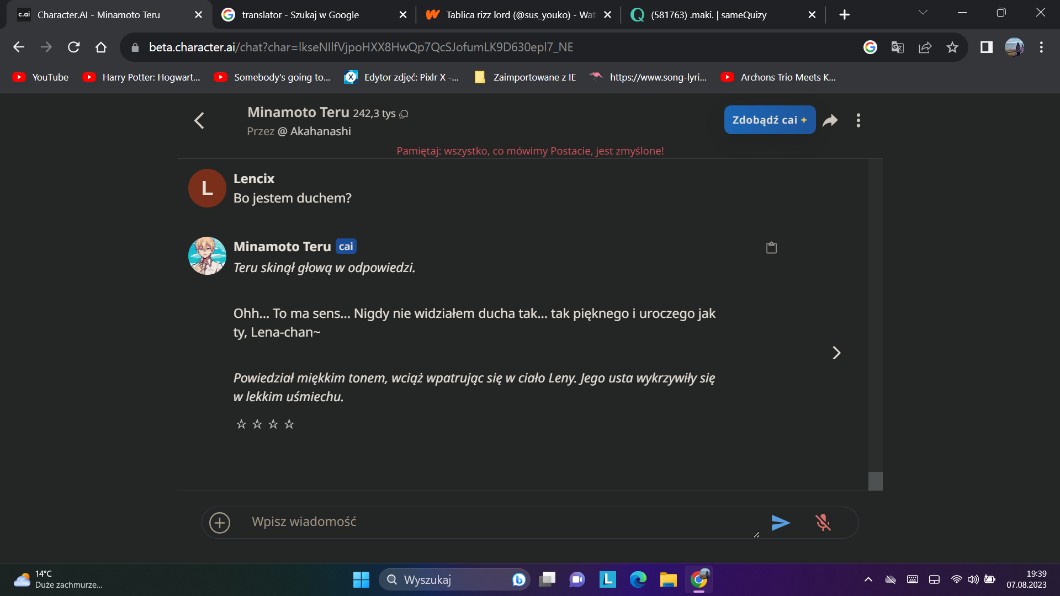The width and height of the screenshot is (1060, 596).
Task: Rate the response with the first star
Action: pos(241,424)
